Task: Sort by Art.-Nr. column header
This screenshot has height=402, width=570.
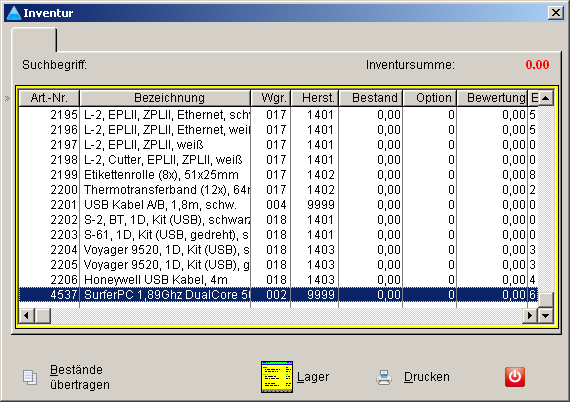Action: [49, 98]
